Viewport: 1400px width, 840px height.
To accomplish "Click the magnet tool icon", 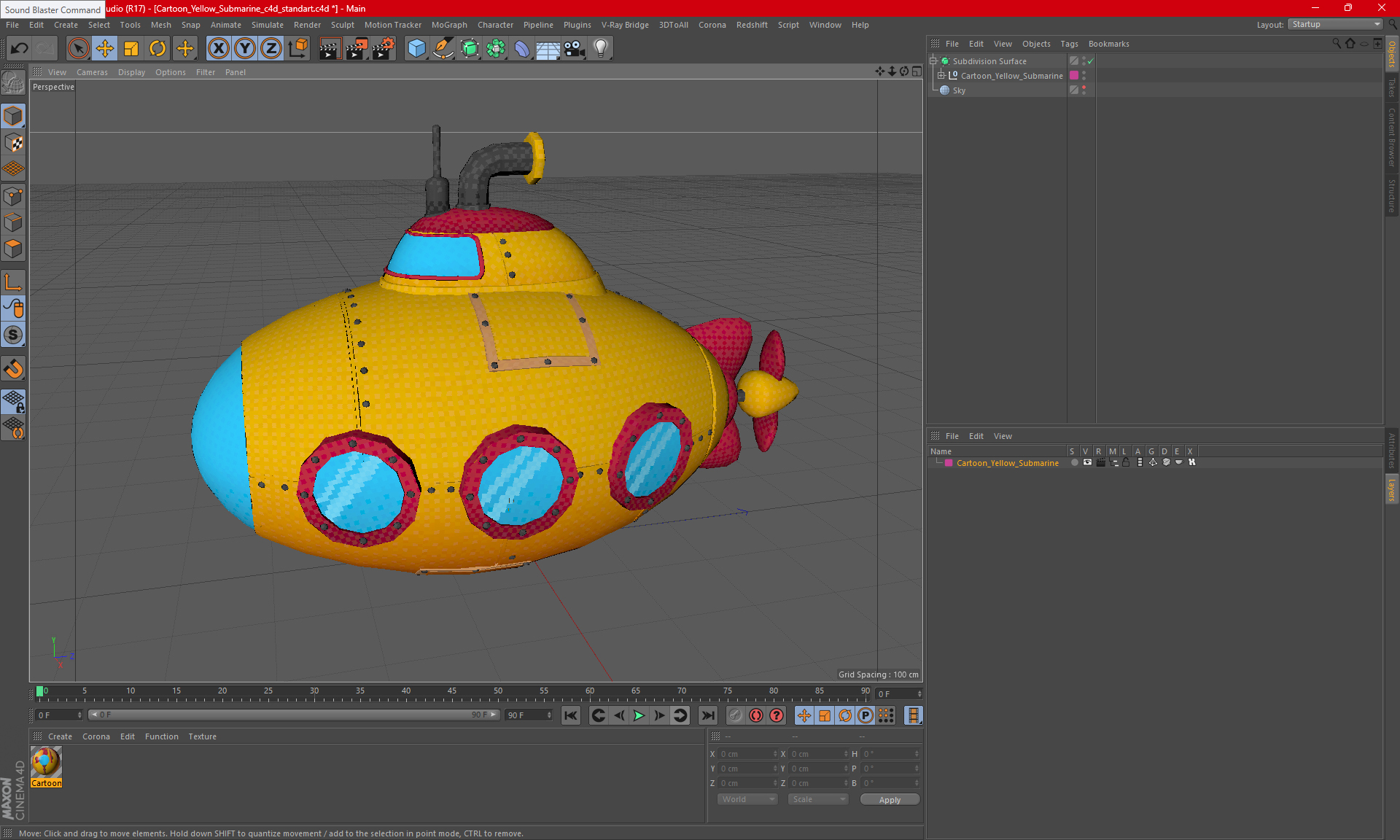I will (x=14, y=369).
